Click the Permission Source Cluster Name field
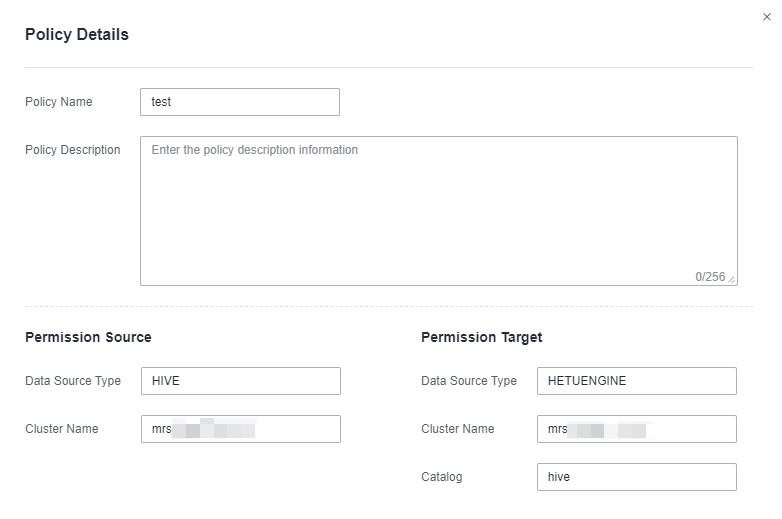Viewport: 782px width, 519px height. click(x=241, y=429)
